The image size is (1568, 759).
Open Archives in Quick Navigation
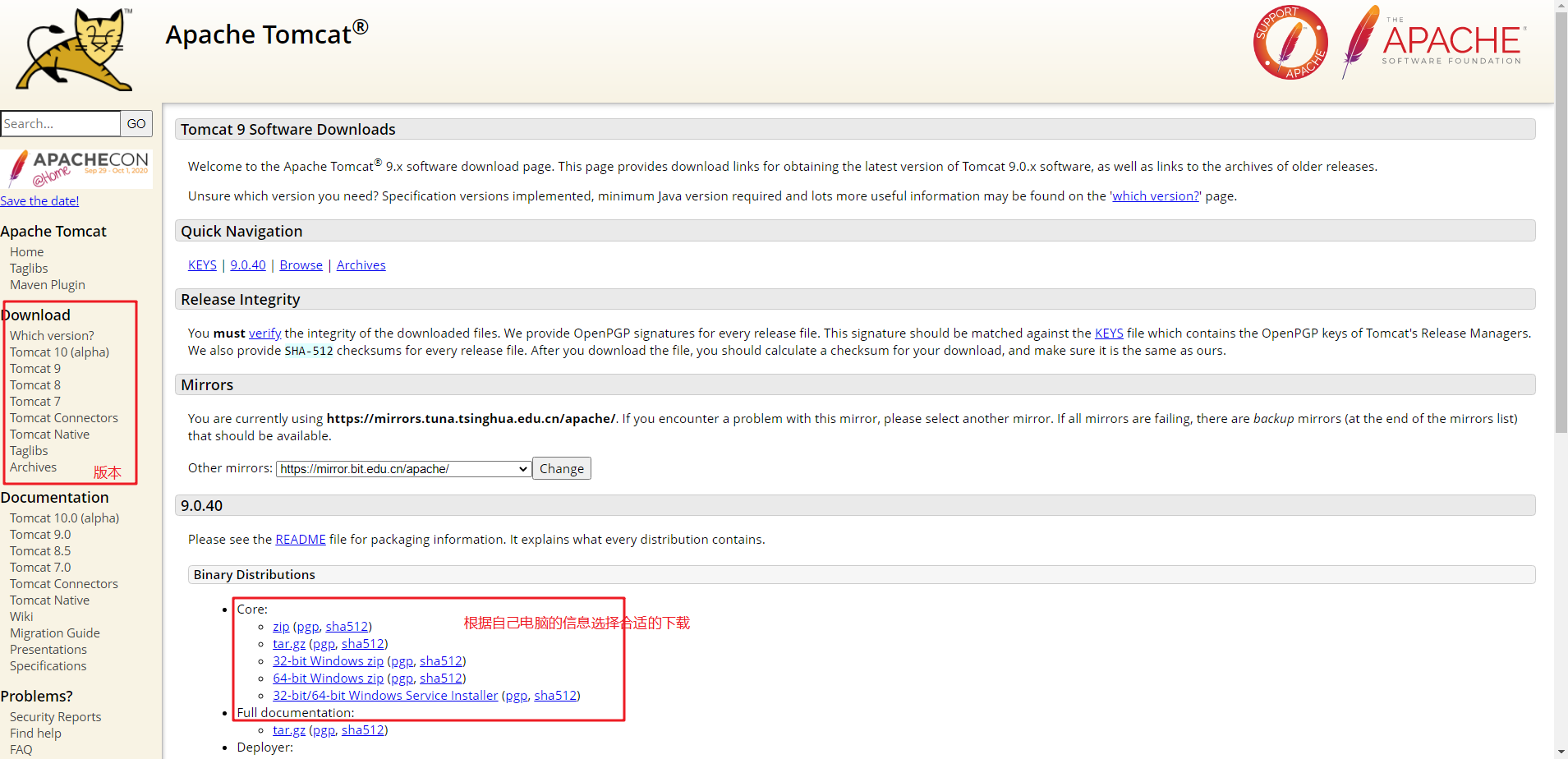tap(361, 265)
